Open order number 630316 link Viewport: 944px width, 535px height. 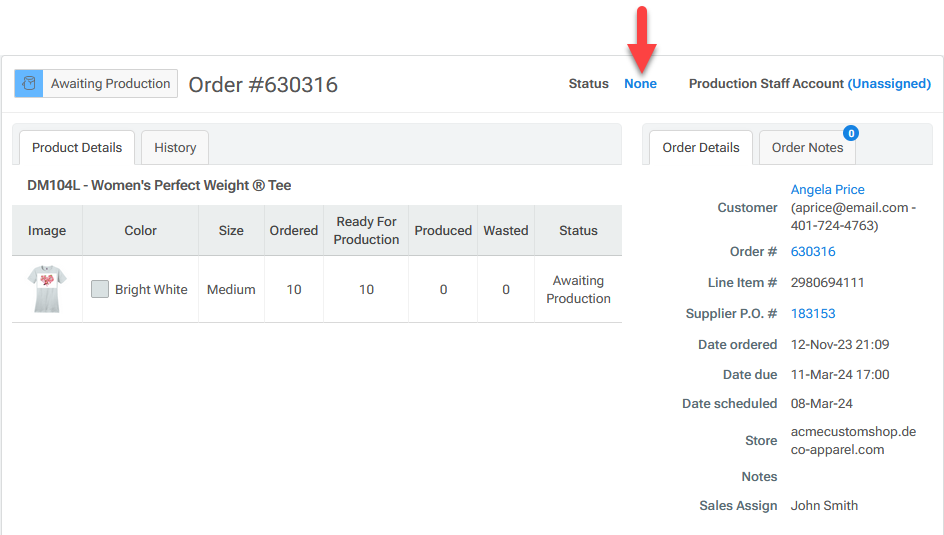click(x=813, y=251)
